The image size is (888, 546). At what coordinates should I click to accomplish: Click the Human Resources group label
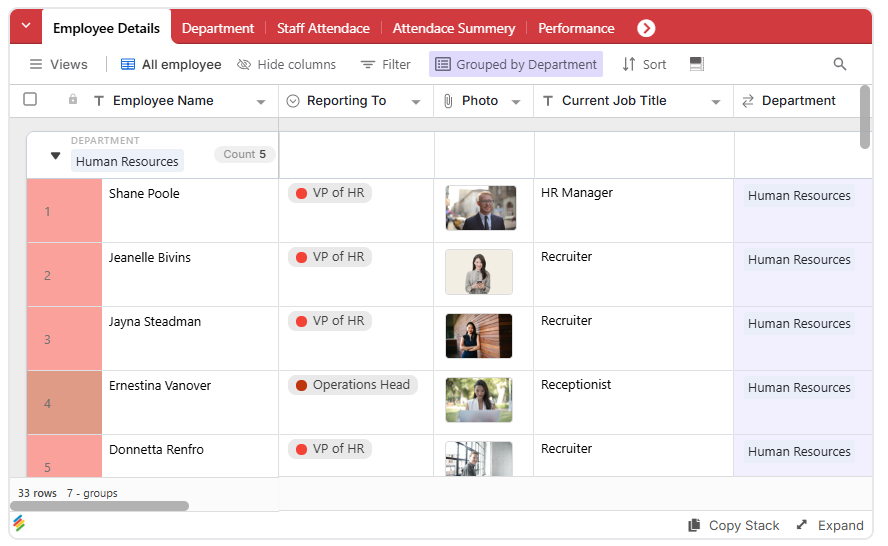click(127, 161)
